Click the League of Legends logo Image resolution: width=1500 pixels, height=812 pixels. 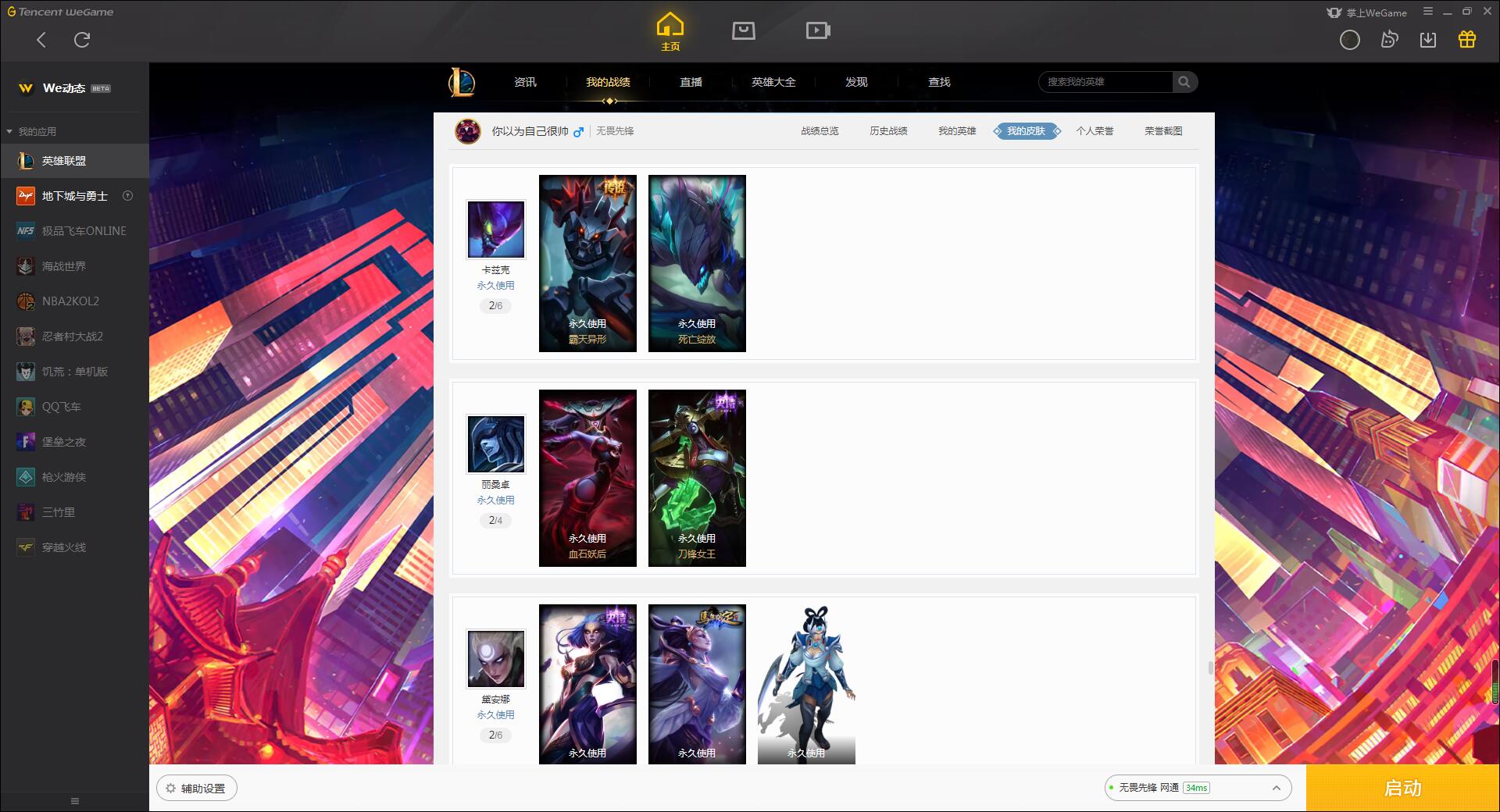click(462, 82)
